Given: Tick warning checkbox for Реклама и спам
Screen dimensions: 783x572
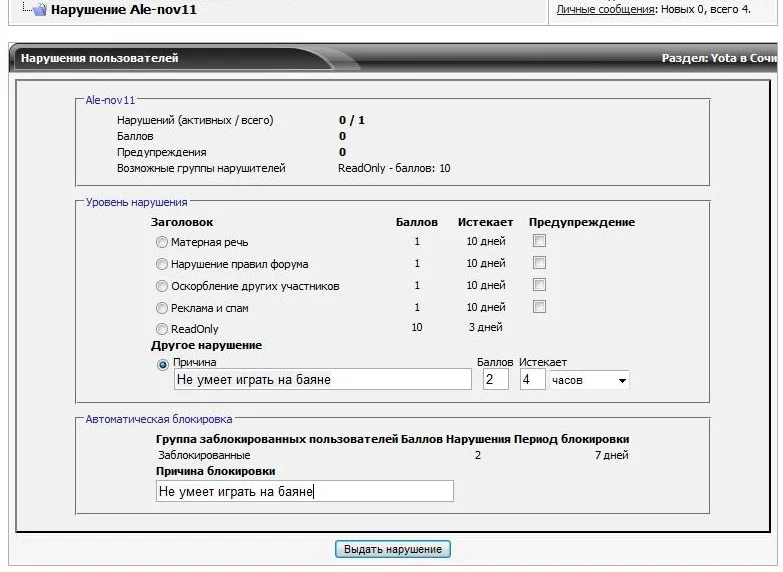Looking at the screenshot, I should point(539,307).
